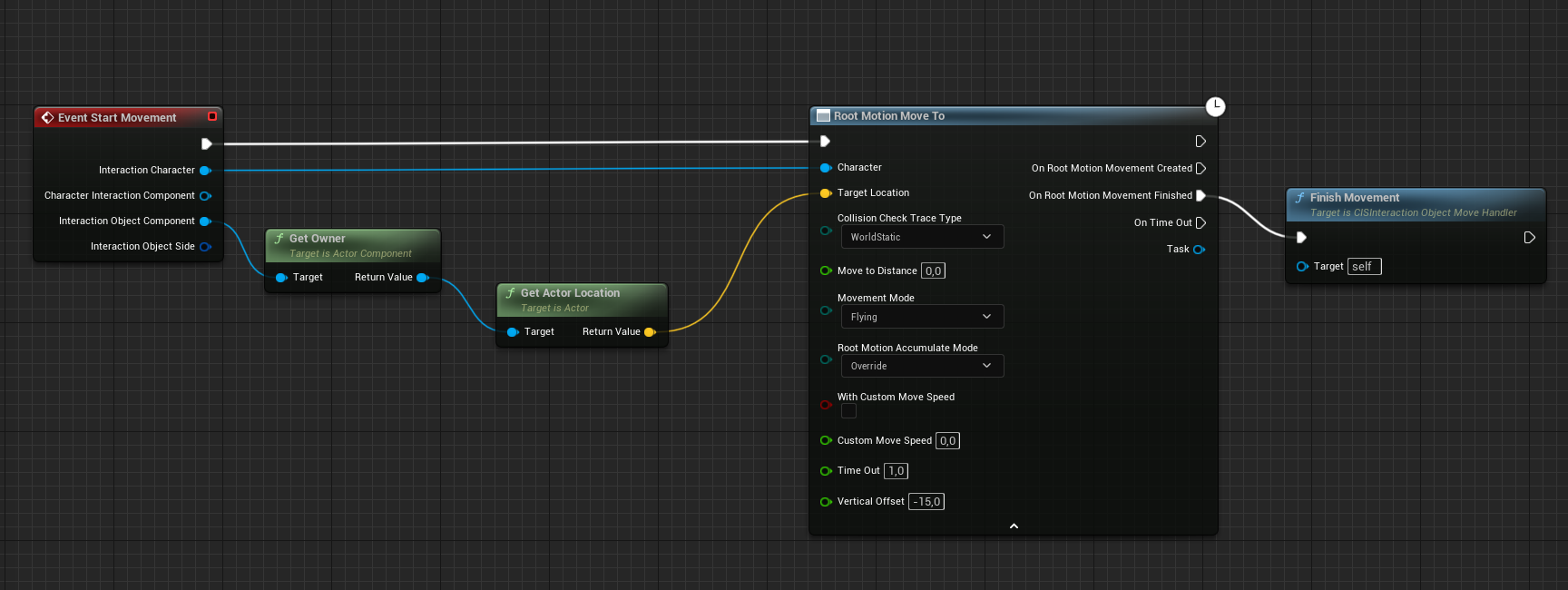
Task: Click the On Time Out output pin
Action: coord(1200,223)
